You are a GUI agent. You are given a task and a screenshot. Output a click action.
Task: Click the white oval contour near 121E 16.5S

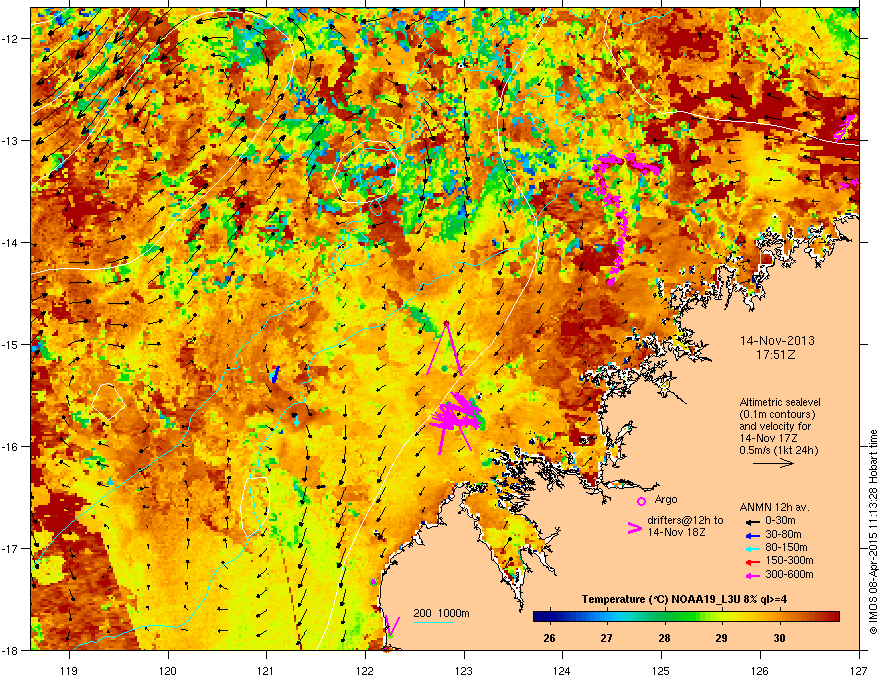pyautogui.click(x=255, y=507)
